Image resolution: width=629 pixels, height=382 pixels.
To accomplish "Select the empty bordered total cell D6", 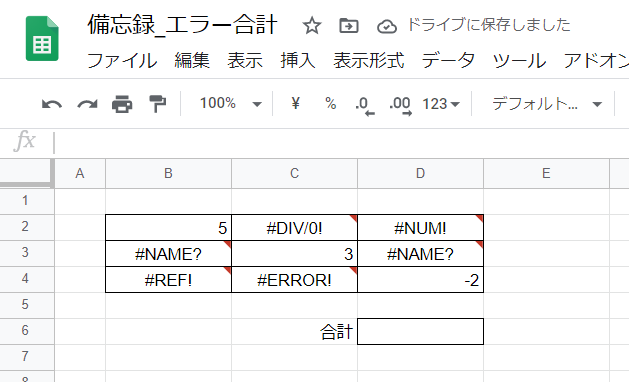I will 420,331.
